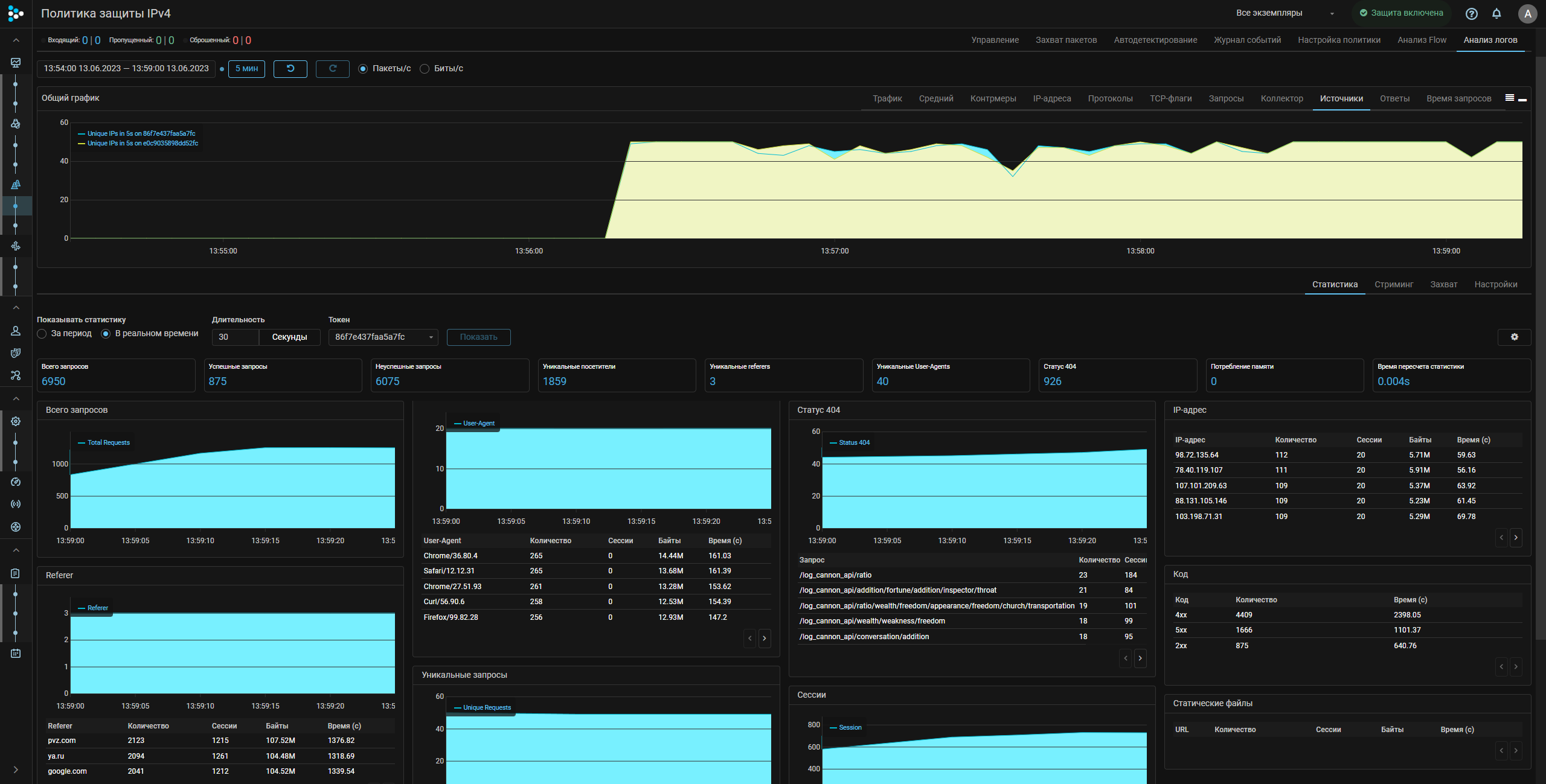
Task: Minimize the Общий график panel
Action: 1522,99
